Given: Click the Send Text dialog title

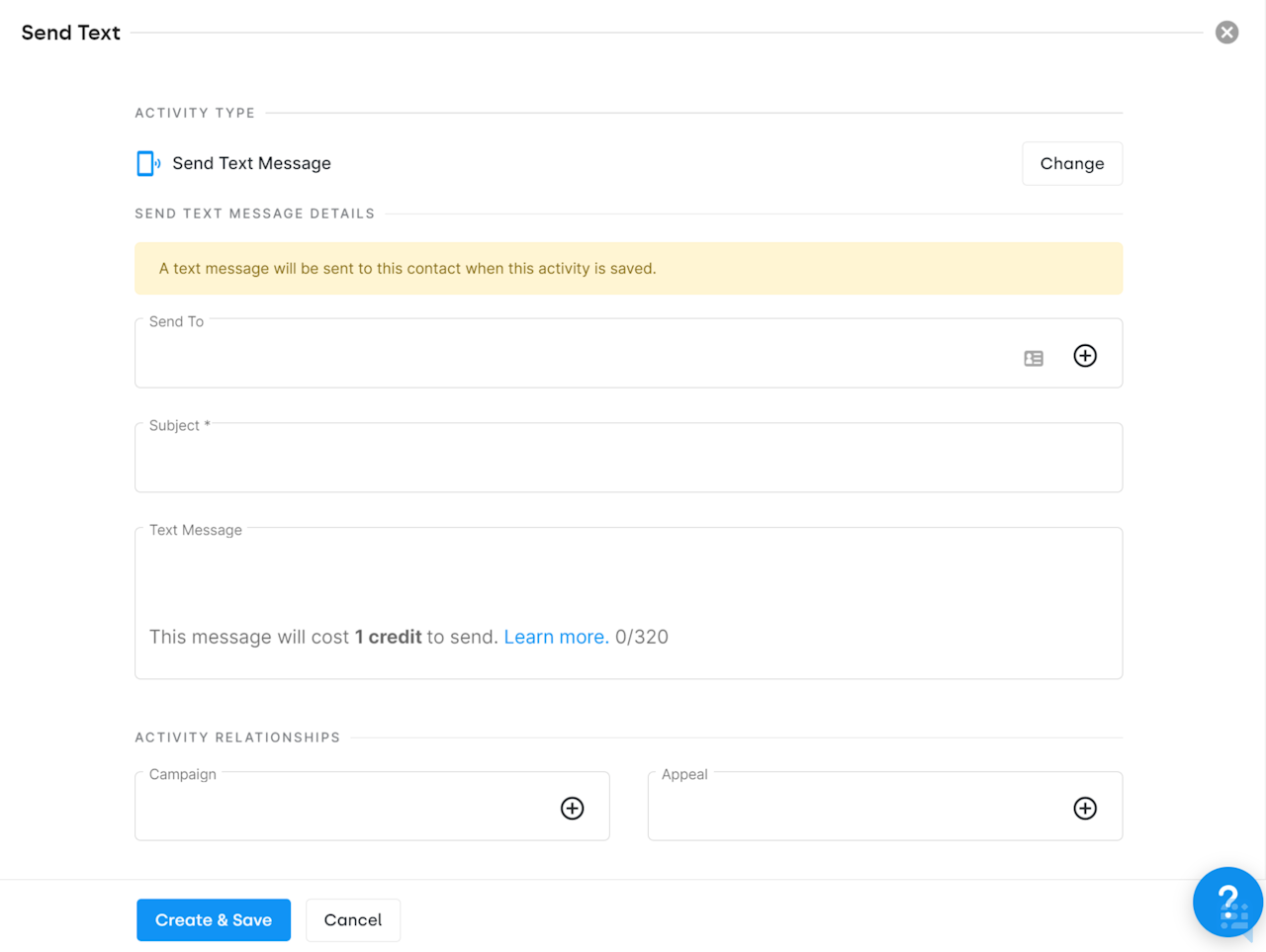Looking at the screenshot, I should coord(70,32).
